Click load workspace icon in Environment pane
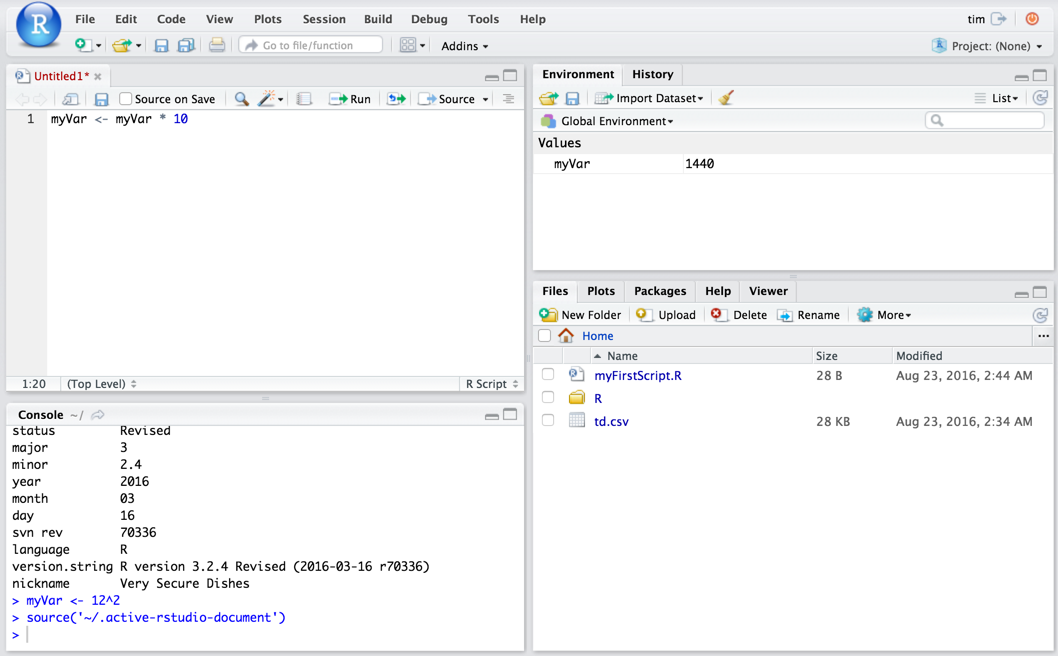This screenshot has height=656, width=1058. point(549,99)
